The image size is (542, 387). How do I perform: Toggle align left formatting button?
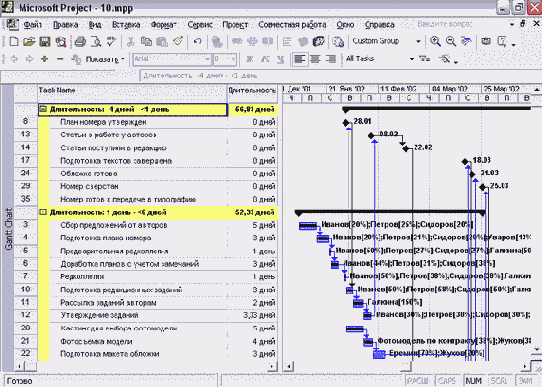299,59
